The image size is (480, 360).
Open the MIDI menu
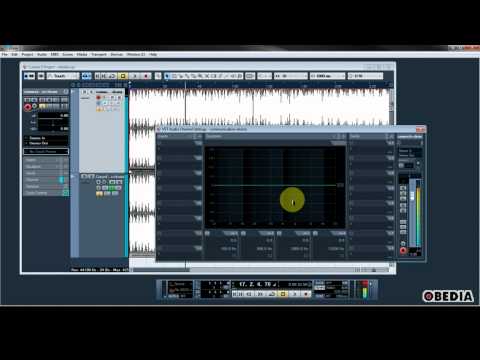tap(55, 54)
